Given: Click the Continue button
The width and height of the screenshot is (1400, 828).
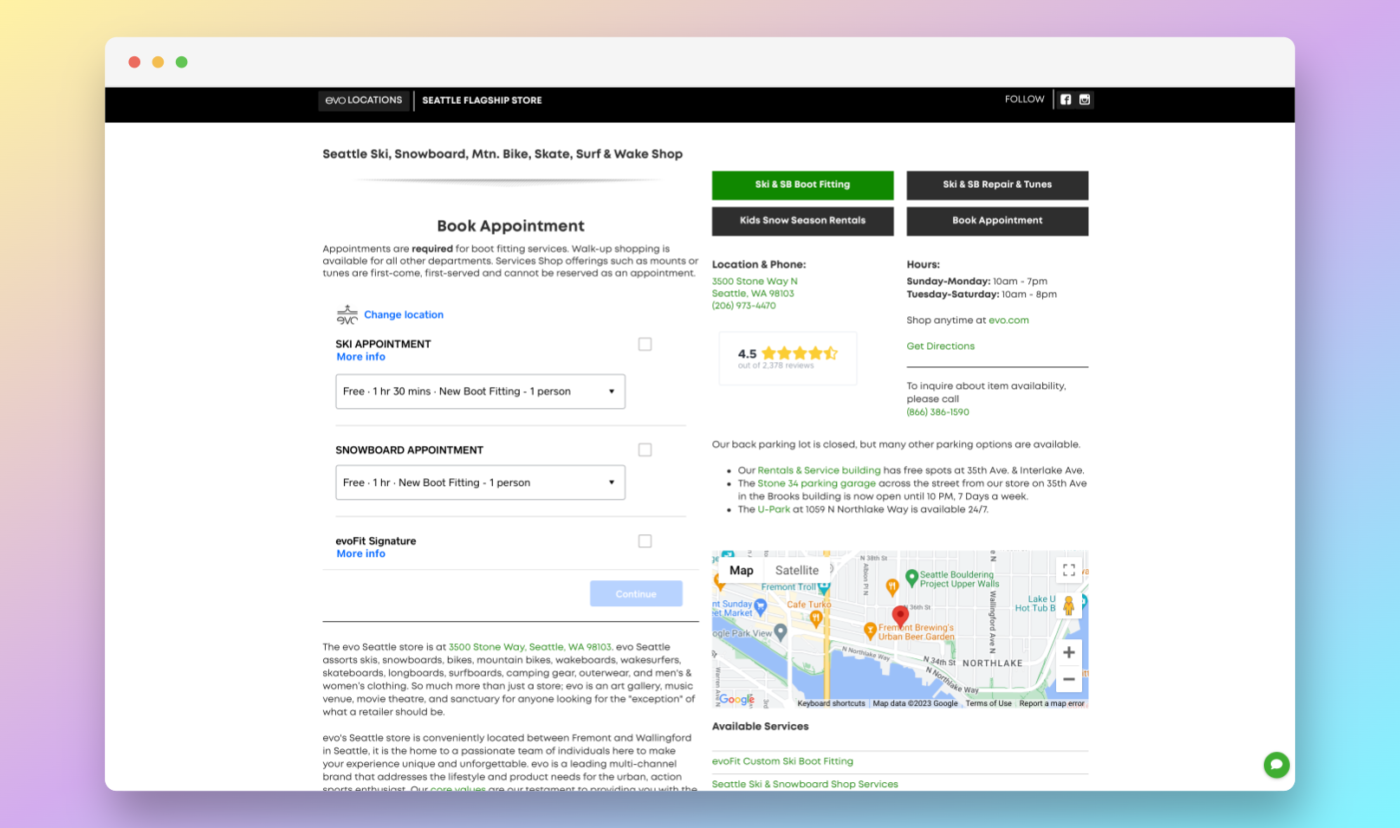Looking at the screenshot, I should [x=636, y=593].
